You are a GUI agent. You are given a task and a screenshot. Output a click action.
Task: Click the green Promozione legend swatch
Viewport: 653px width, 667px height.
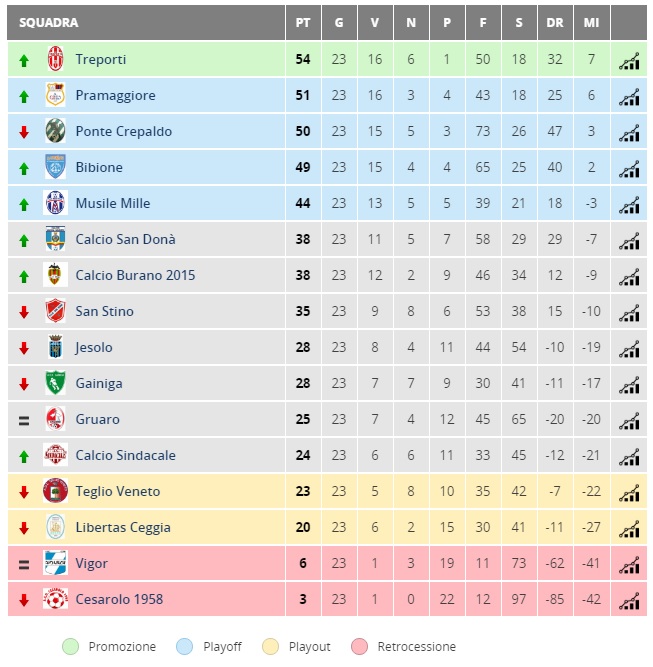tap(71, 647)
